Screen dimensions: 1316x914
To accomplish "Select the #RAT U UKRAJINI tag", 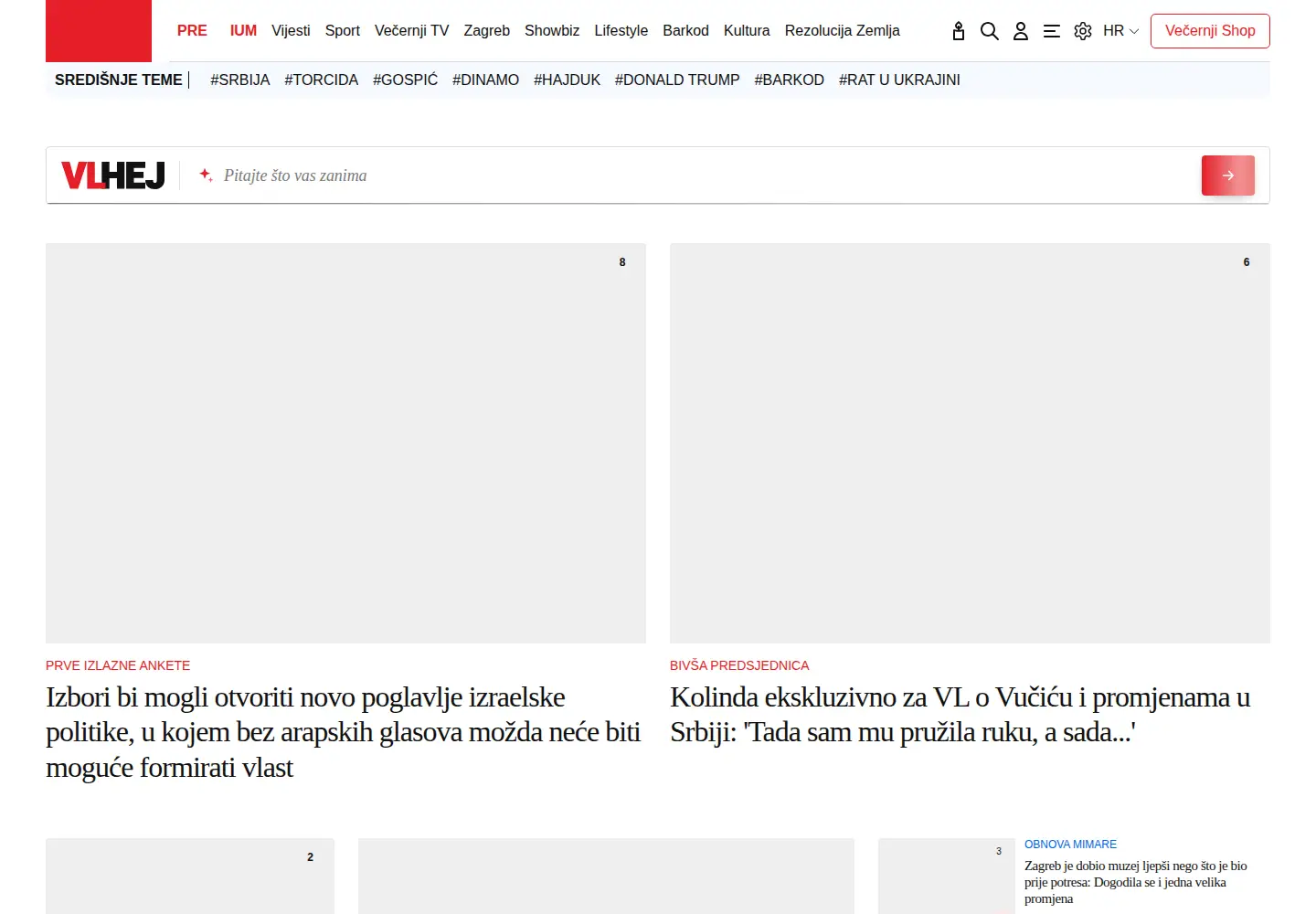I will 899,80.
